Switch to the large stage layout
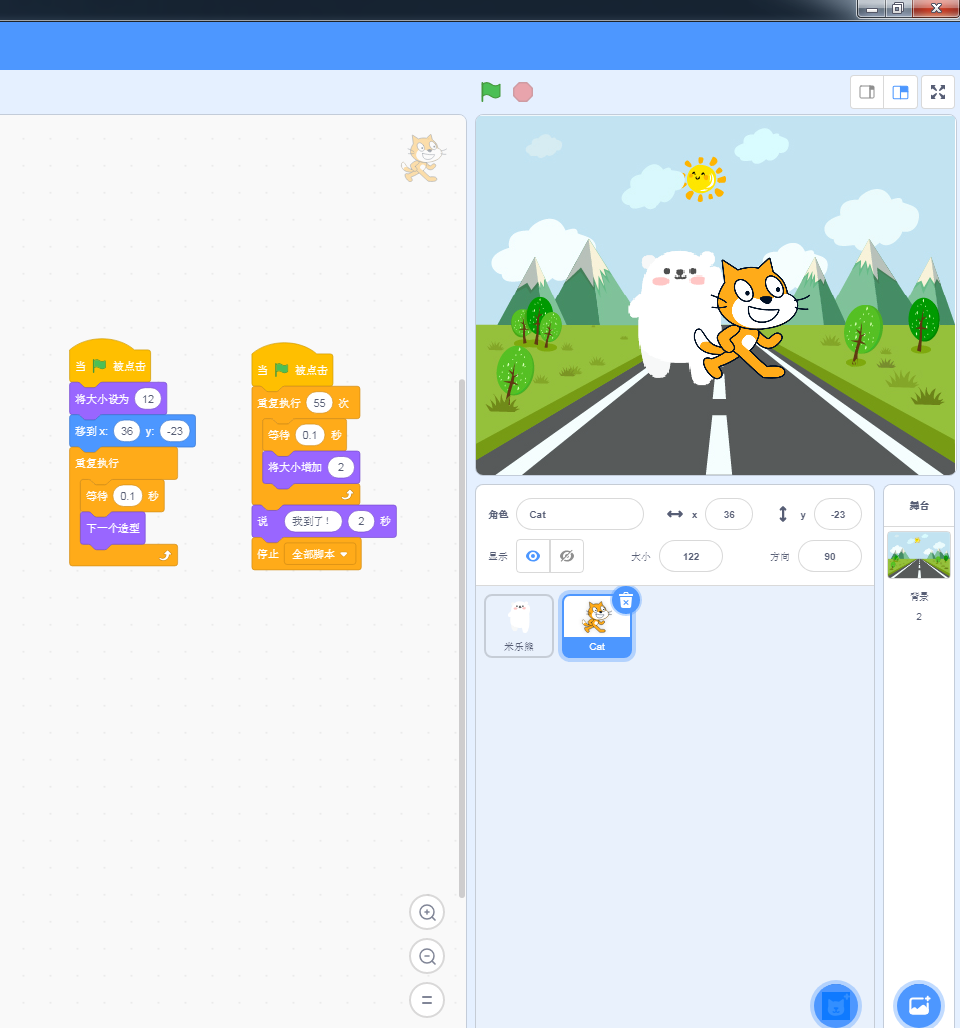Viewport: 960px width, 1028px height. [900, 92]
